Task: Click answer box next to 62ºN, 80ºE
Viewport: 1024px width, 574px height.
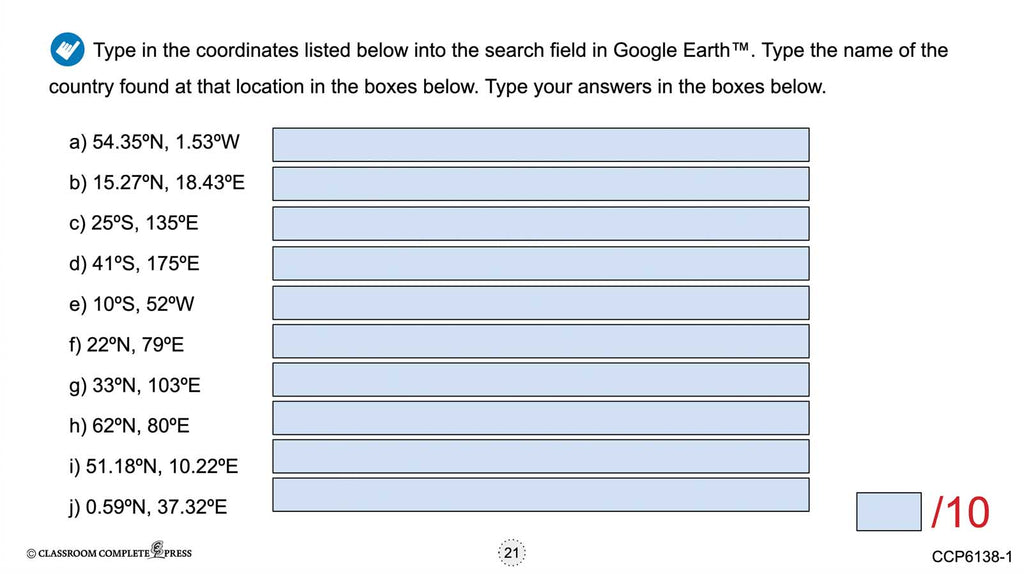Action: [540, 418]
